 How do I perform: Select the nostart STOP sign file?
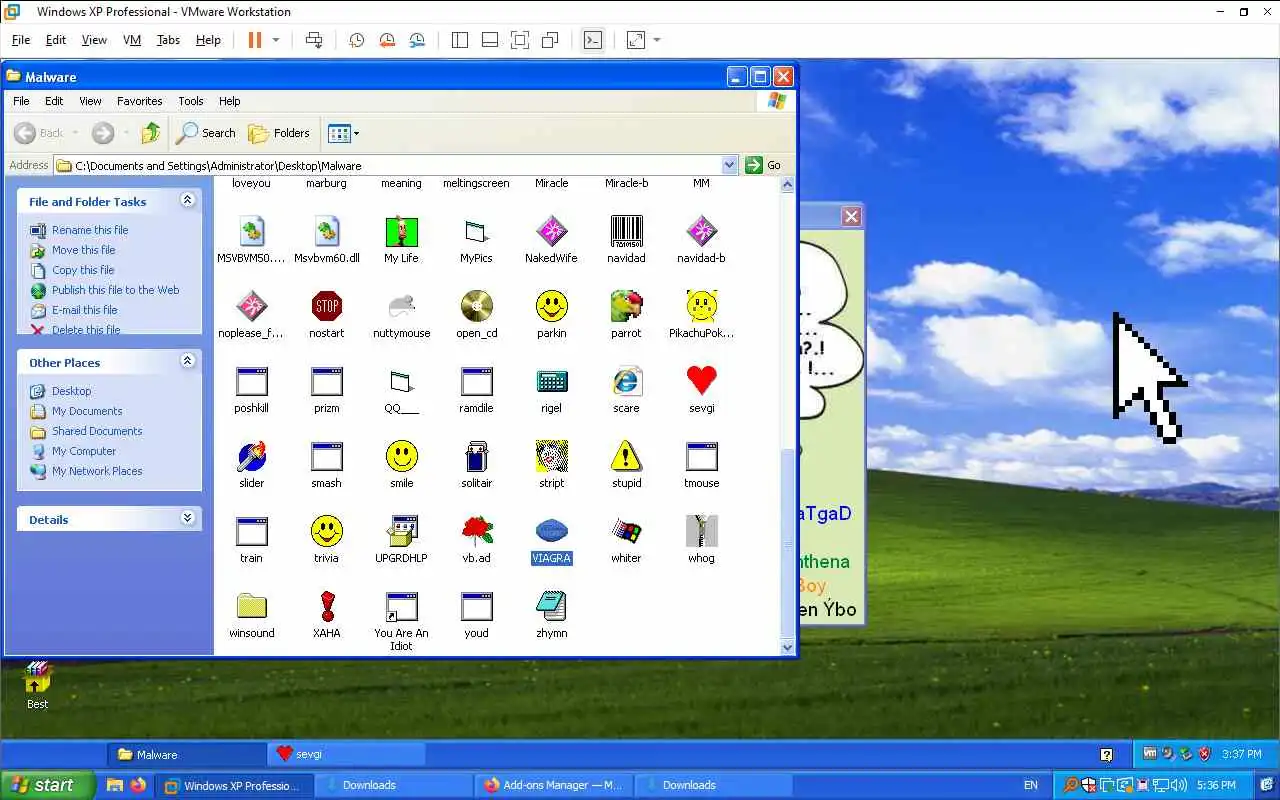click(x=326, y=306)
